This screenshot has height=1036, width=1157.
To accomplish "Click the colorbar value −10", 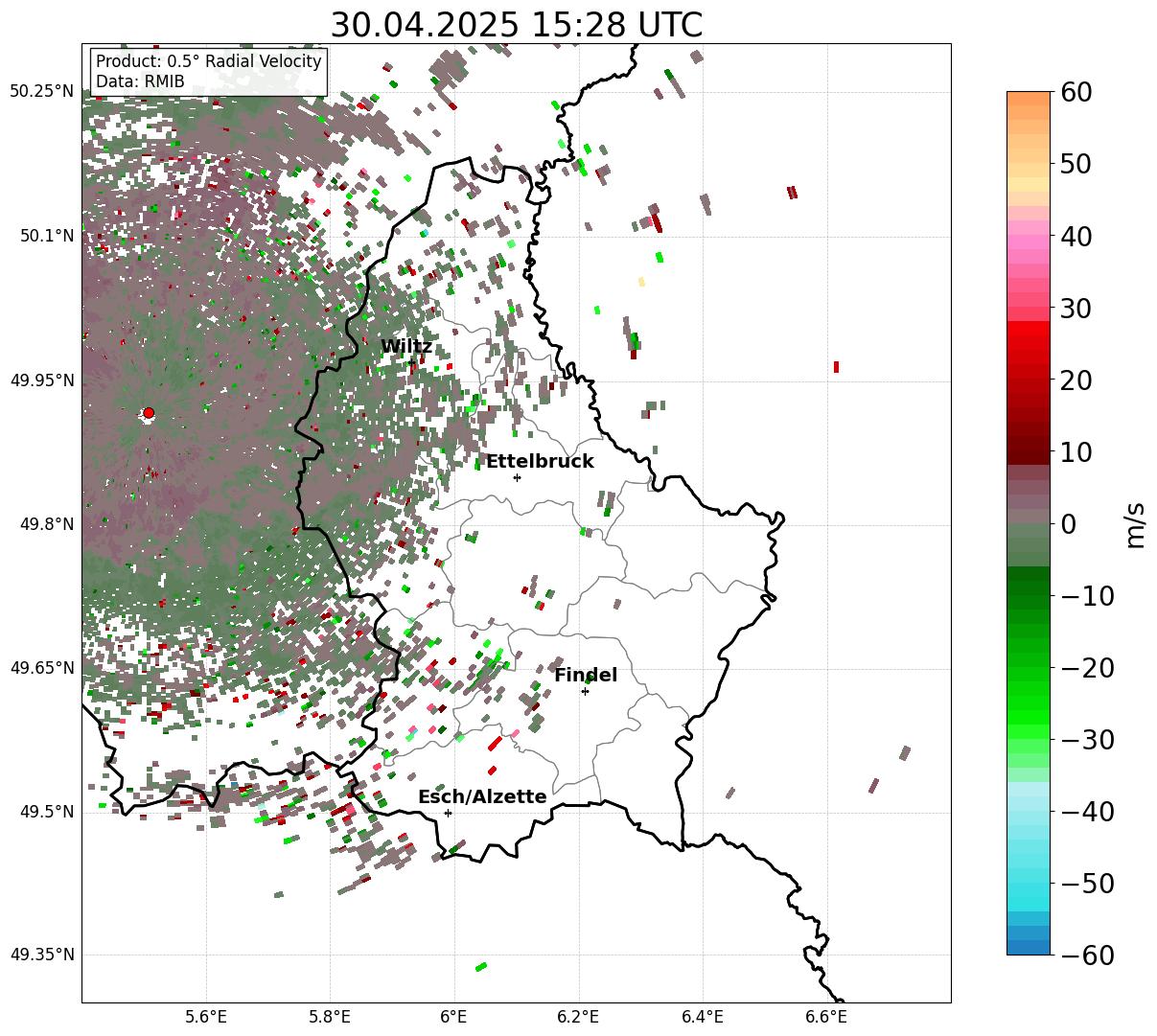I will [x=1087, y=596].
